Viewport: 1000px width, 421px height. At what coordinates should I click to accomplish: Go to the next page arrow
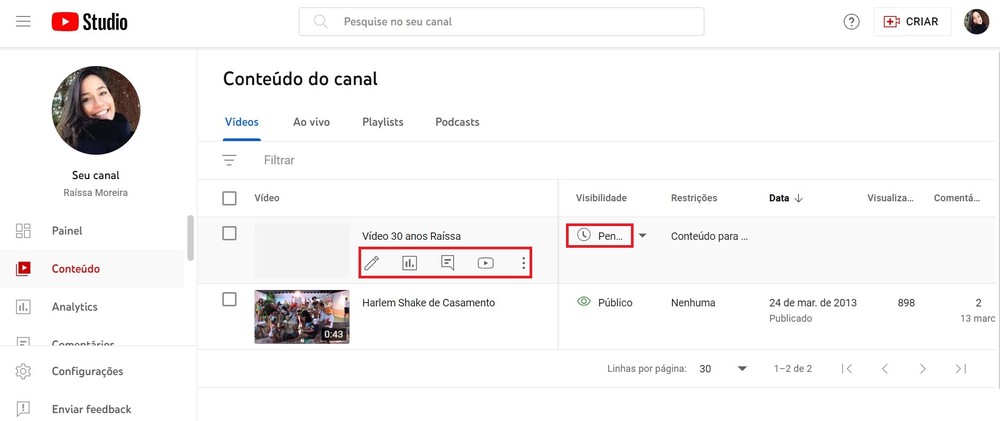923,369
